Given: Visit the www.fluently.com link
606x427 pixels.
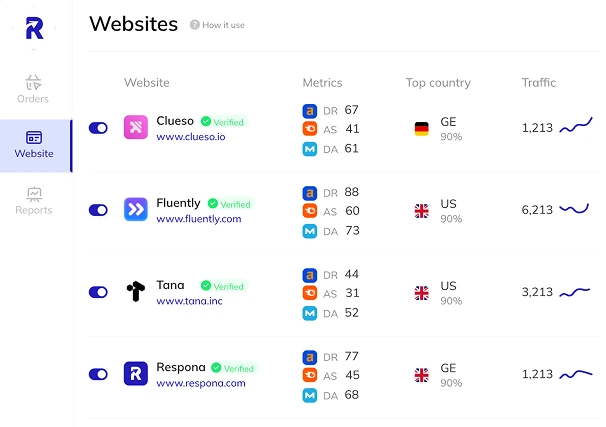Looking at the screenshot, I should [x=199, y=219].
